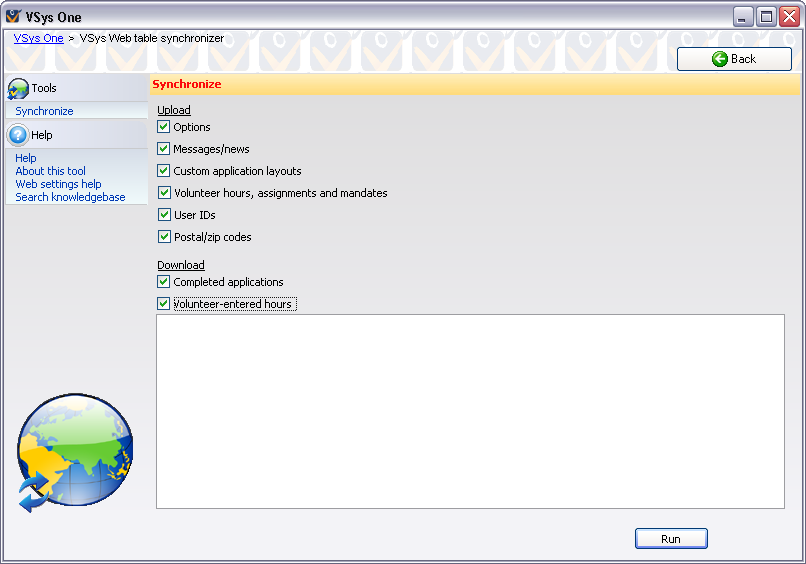806x564 pixels.
Task: Open the VSys One breadcrumb link
Action: [39, 38]
